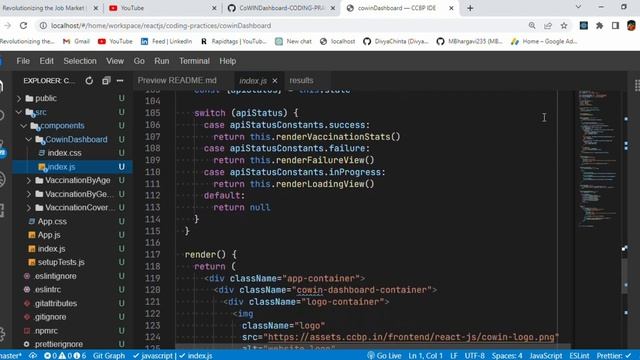The width and height of the screenshot is (640, 360).
Task: Open the YouTube bookmark
Action: [x=115, y=41]
